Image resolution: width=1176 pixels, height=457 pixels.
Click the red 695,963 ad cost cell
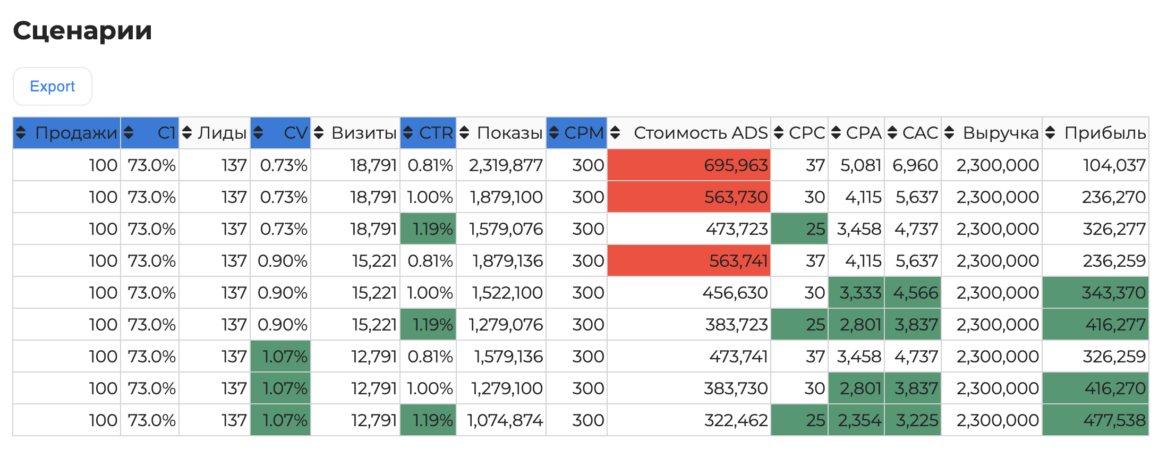[688, 166]
